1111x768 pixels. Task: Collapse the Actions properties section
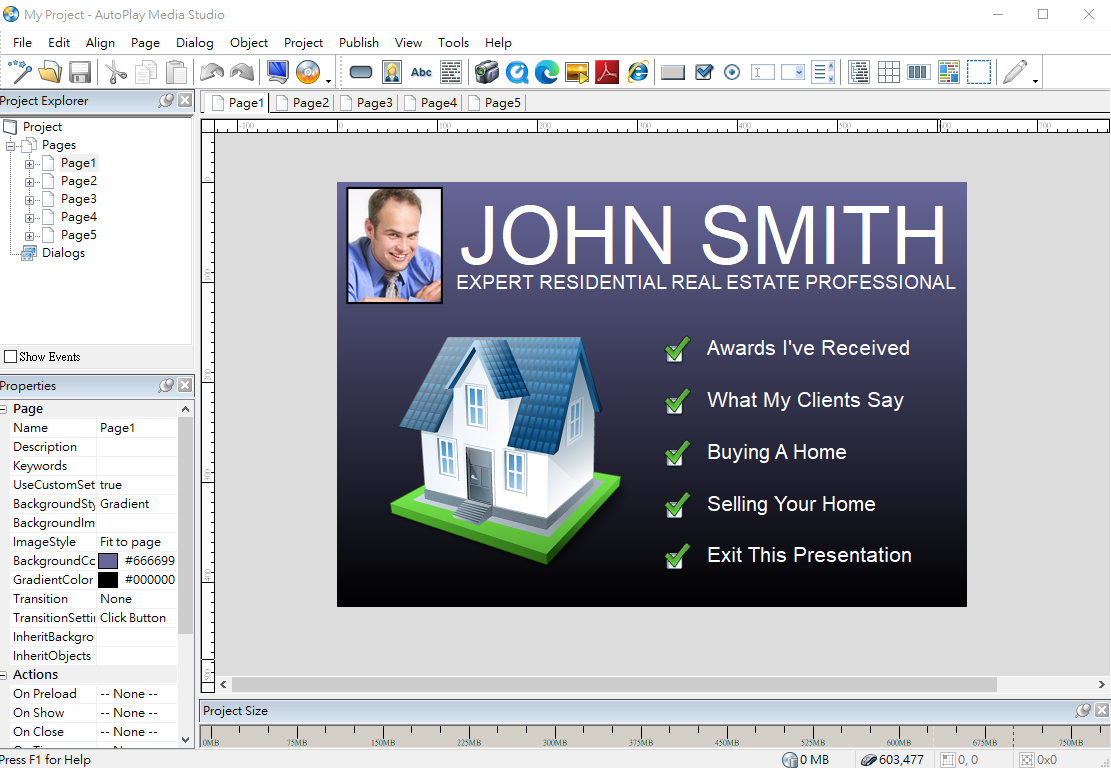pos(4,675)
